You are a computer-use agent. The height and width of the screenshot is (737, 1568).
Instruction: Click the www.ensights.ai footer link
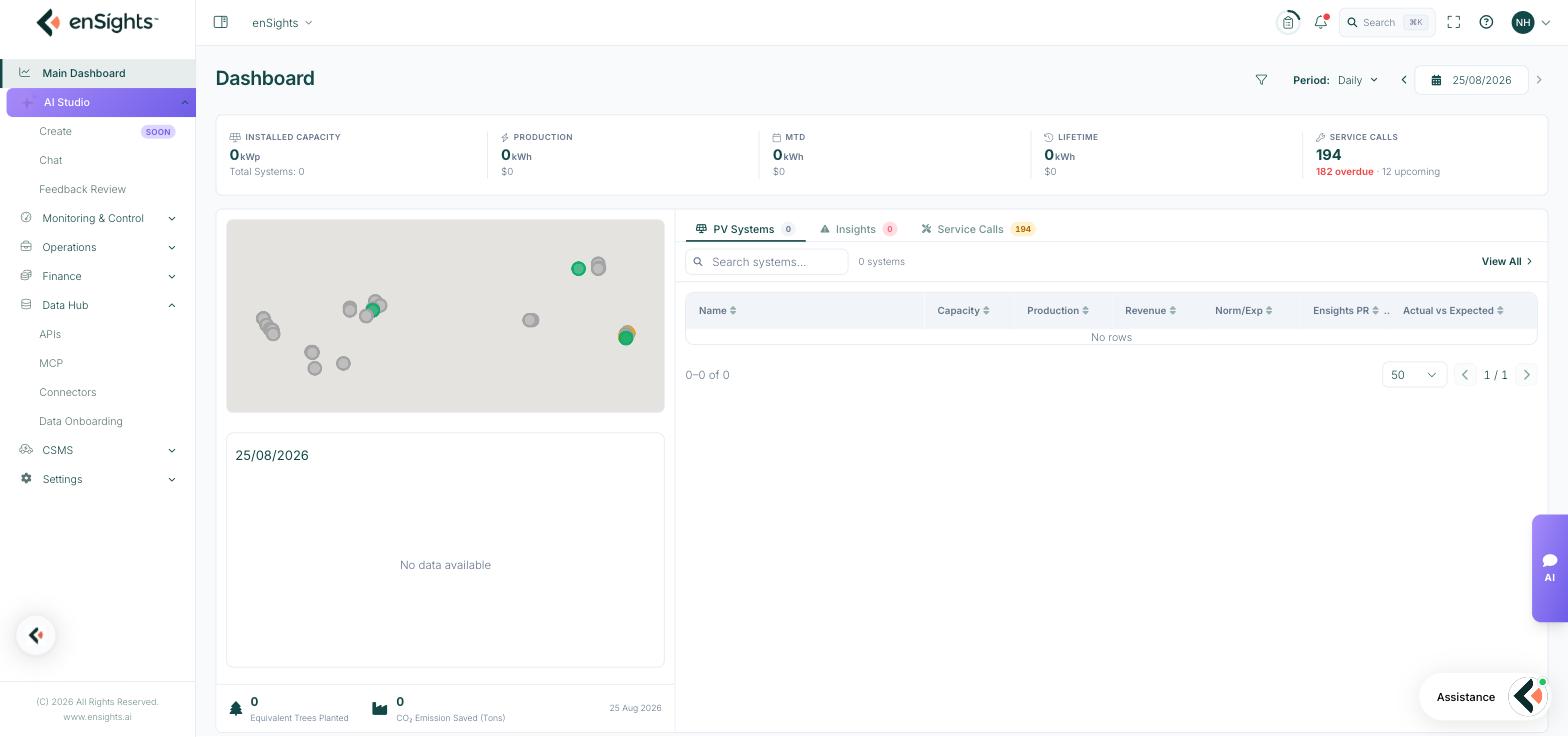pos(97,717)
